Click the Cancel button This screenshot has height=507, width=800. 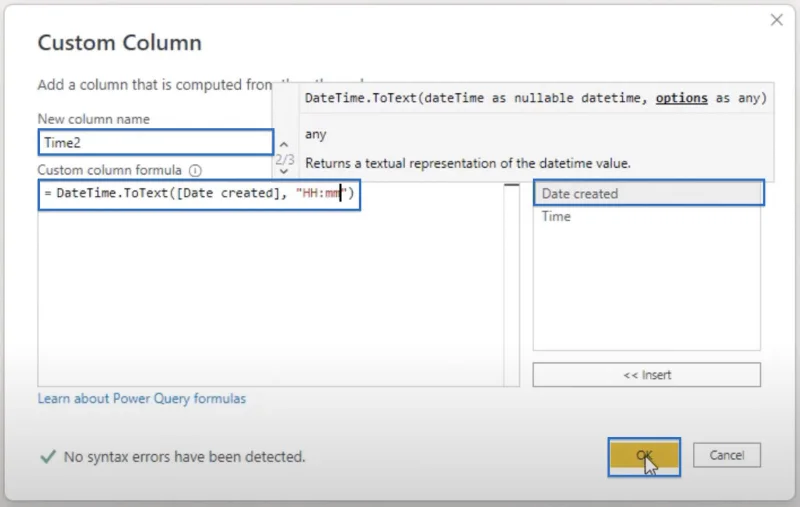(727, 455)
